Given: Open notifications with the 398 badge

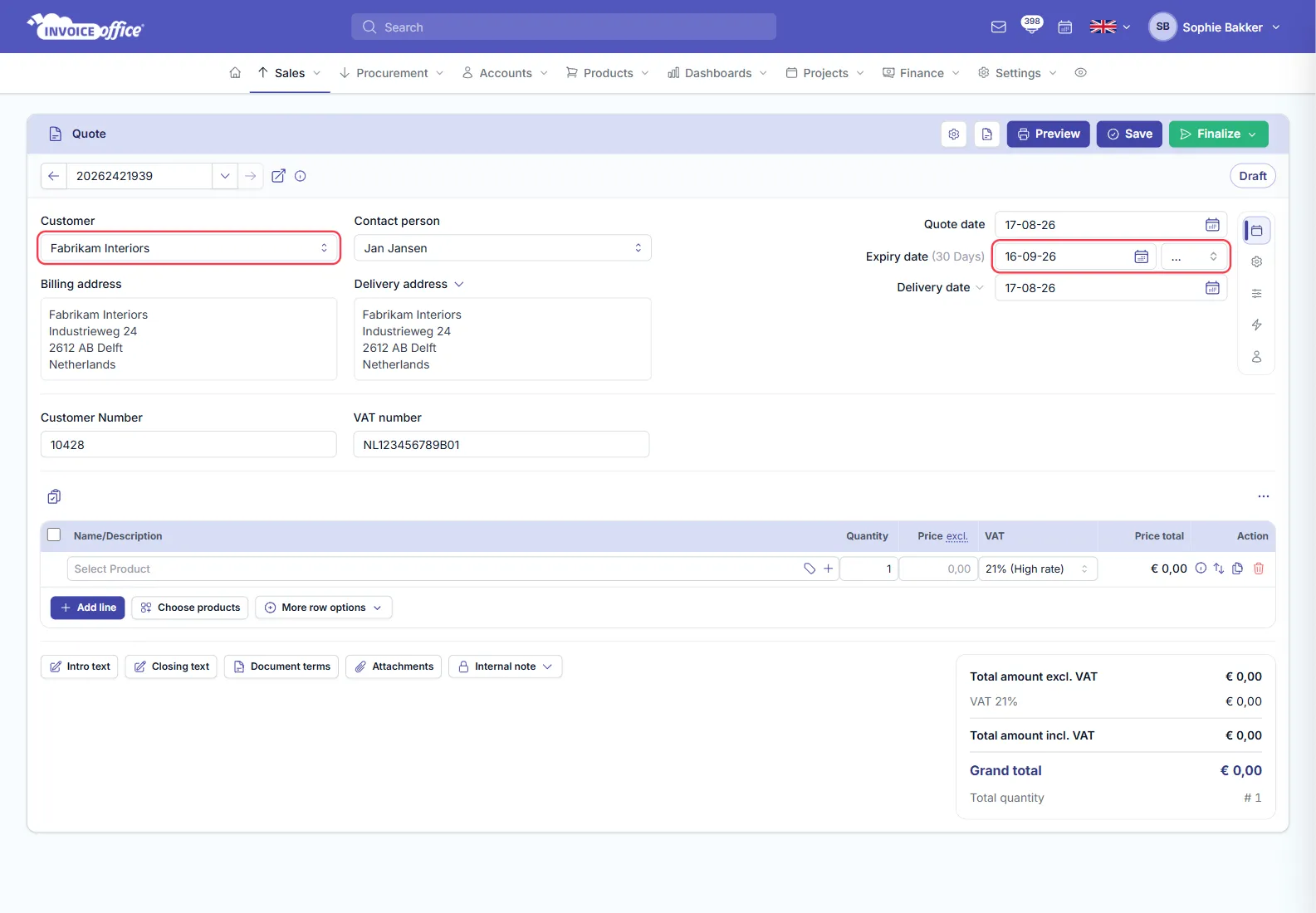Looking at the screenshot, I should (1032, 26).
